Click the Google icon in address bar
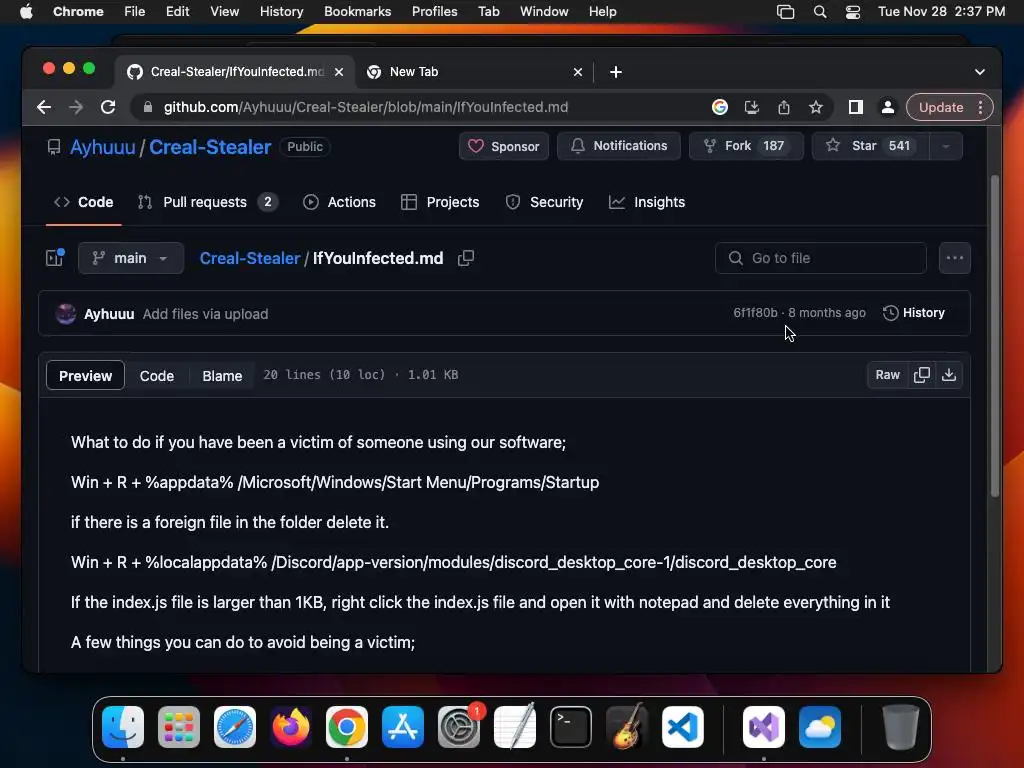Screen dimensions: 1024x768 [720, 107]
